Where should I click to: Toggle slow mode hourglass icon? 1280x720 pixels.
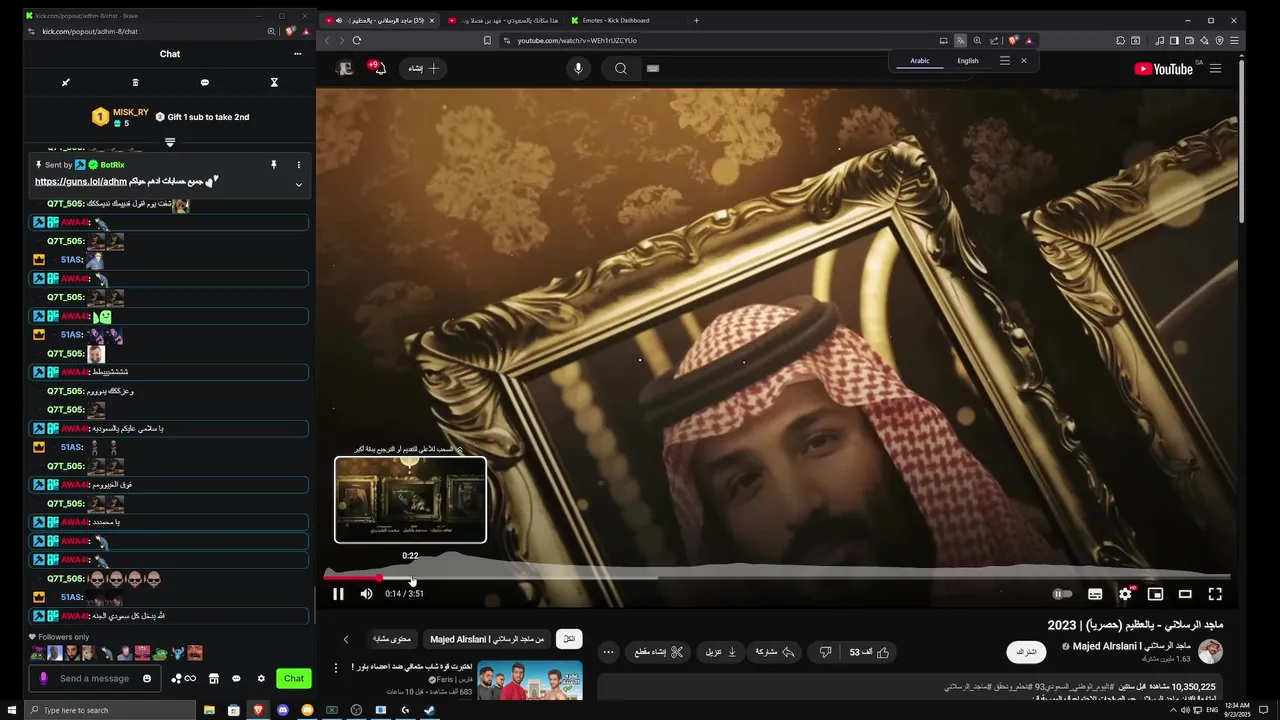point(274,82)
